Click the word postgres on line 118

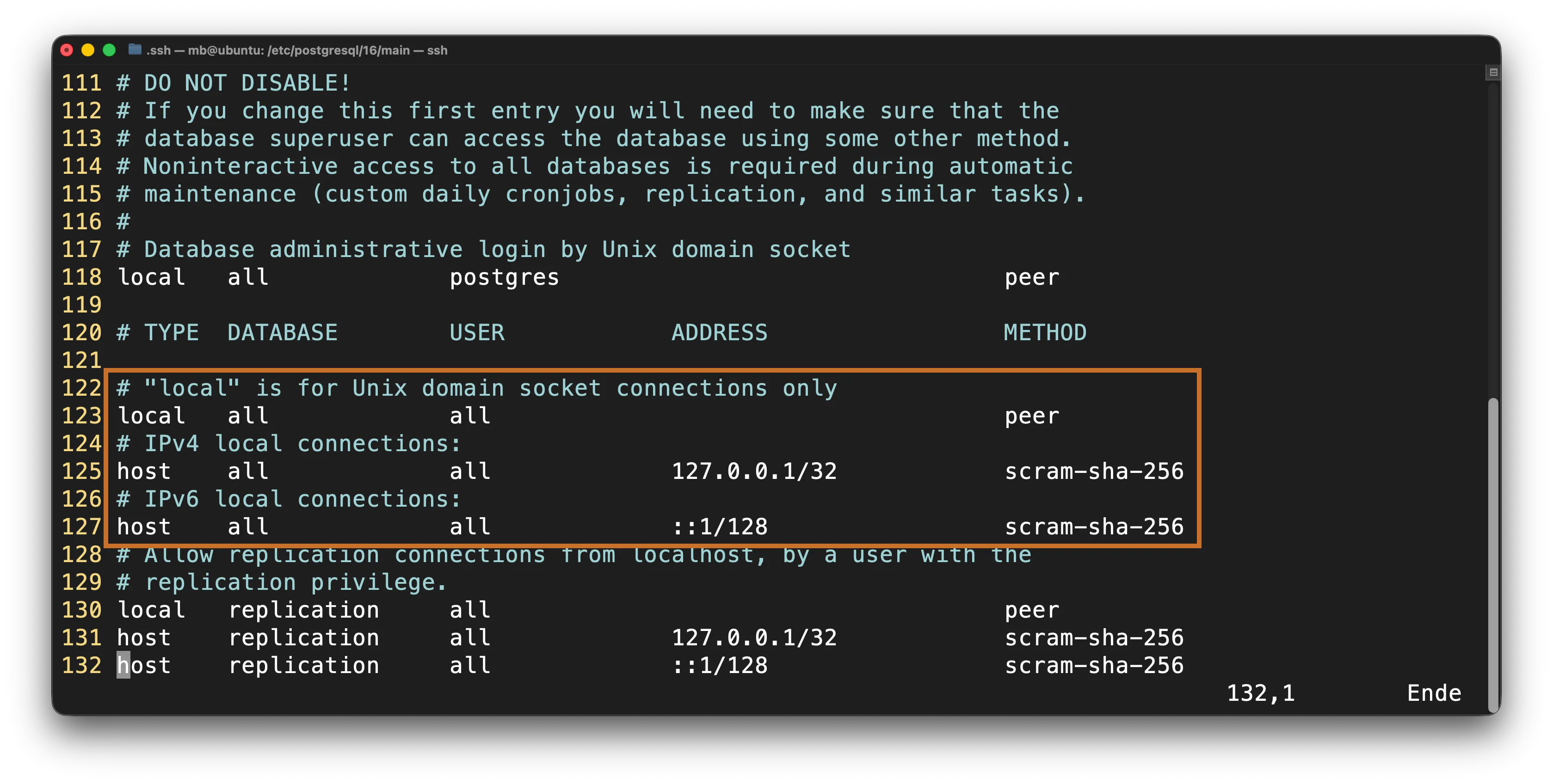(505, 277)
